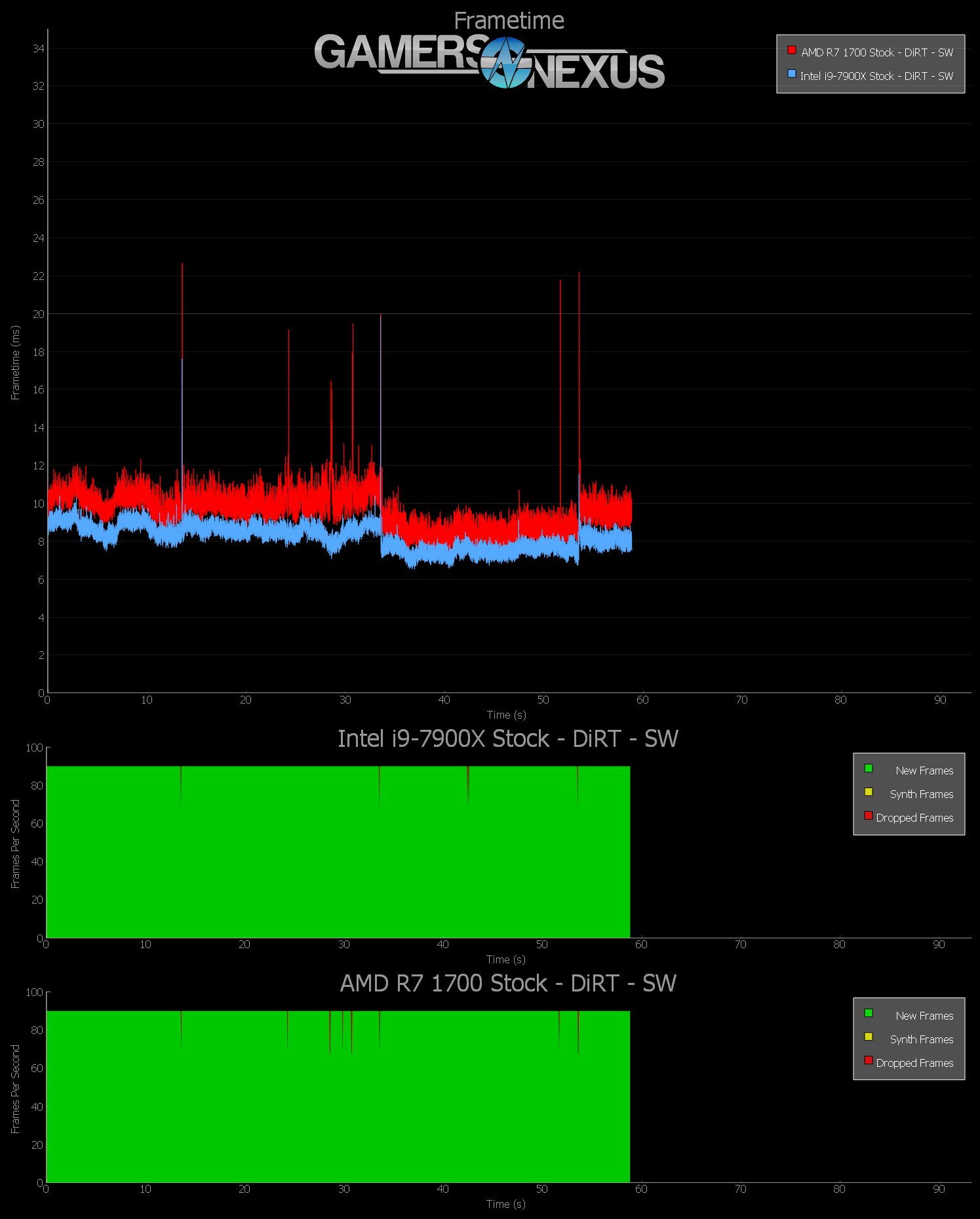Image resolution: width=980 pixels, height=1219 pixels.
Task: Click the 'Time (s)' label under the AMD chart
Action: click(505, 1204)
